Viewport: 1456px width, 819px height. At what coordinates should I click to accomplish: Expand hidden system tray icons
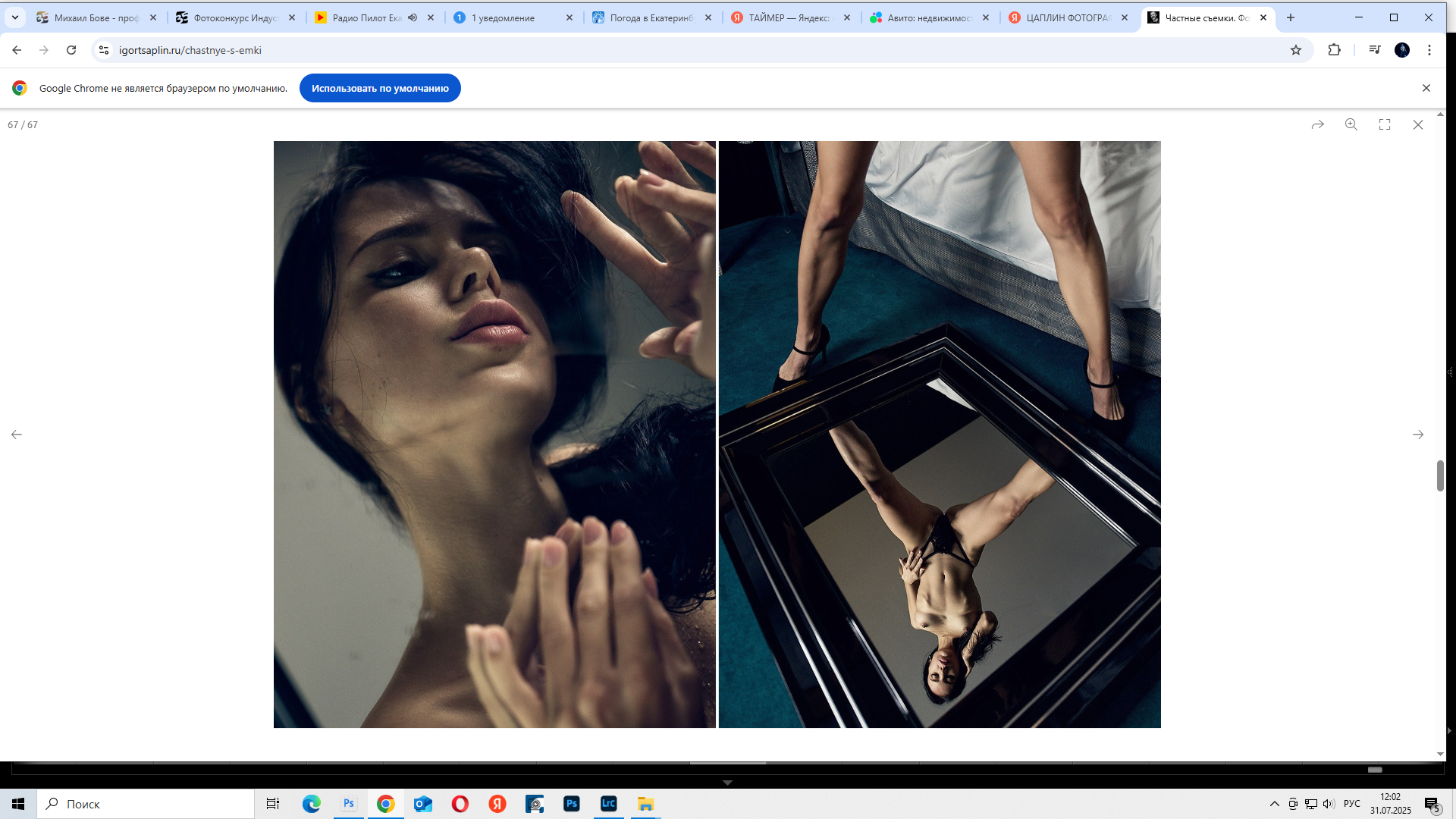click(x=1274, y=804)
